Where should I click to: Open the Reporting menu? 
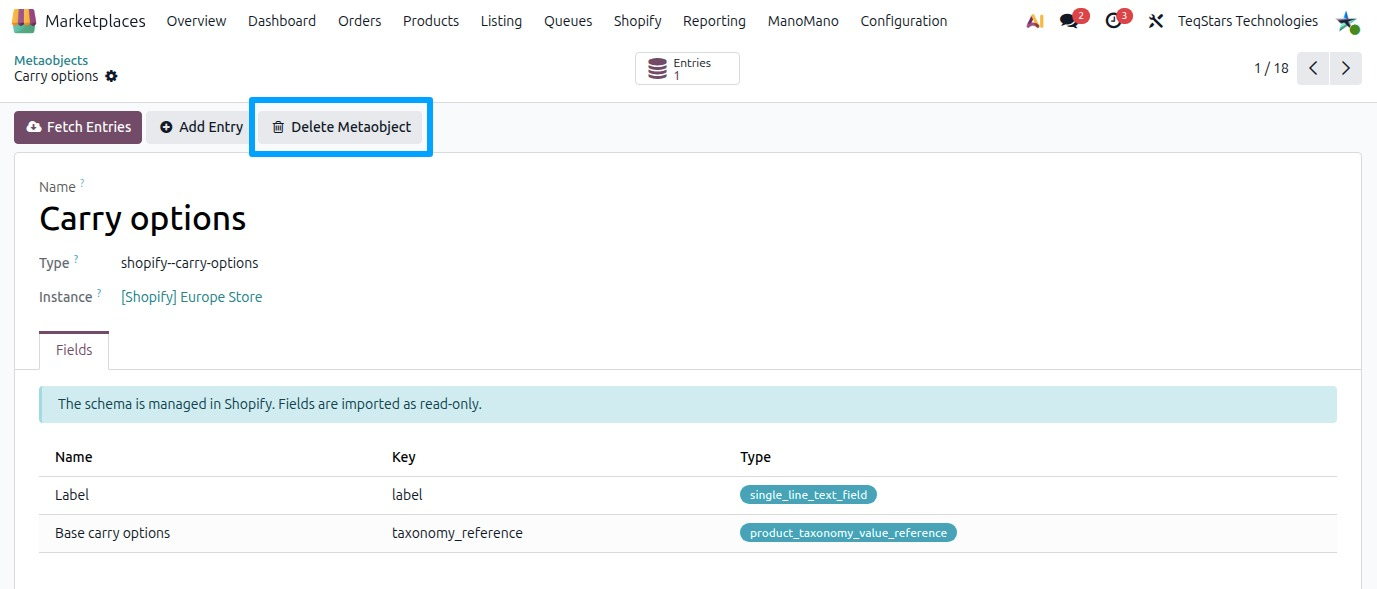pos(714,21)
